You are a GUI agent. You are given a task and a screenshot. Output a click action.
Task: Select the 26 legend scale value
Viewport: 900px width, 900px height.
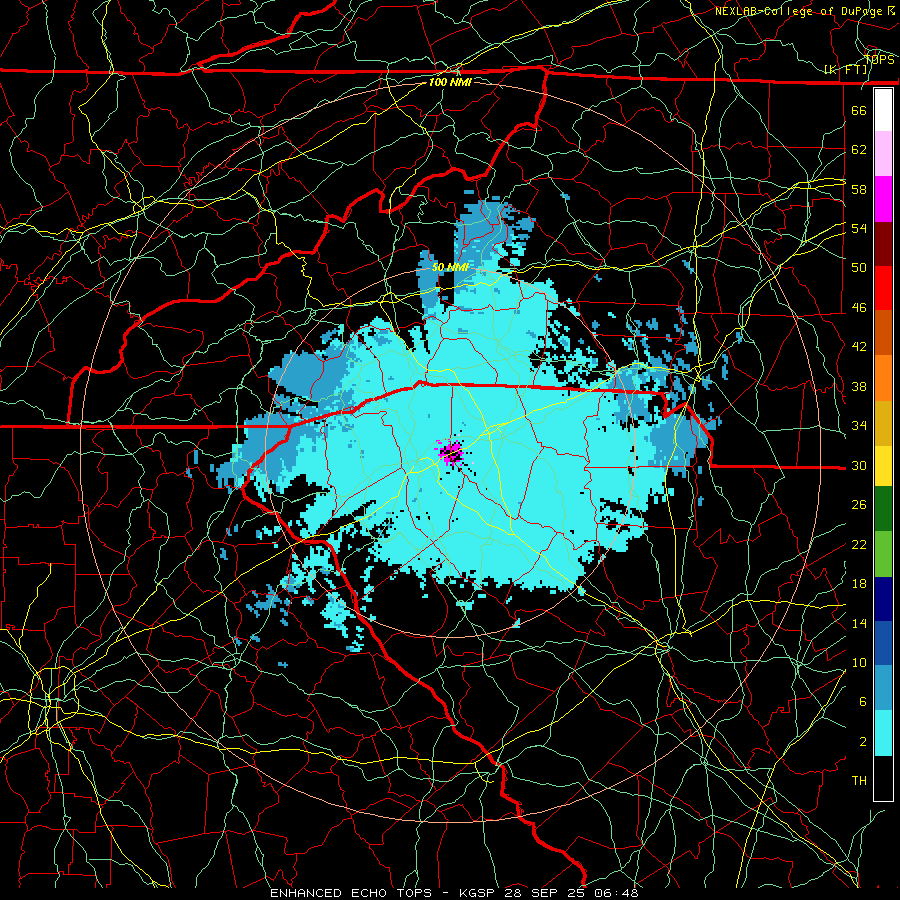(859, 505)
